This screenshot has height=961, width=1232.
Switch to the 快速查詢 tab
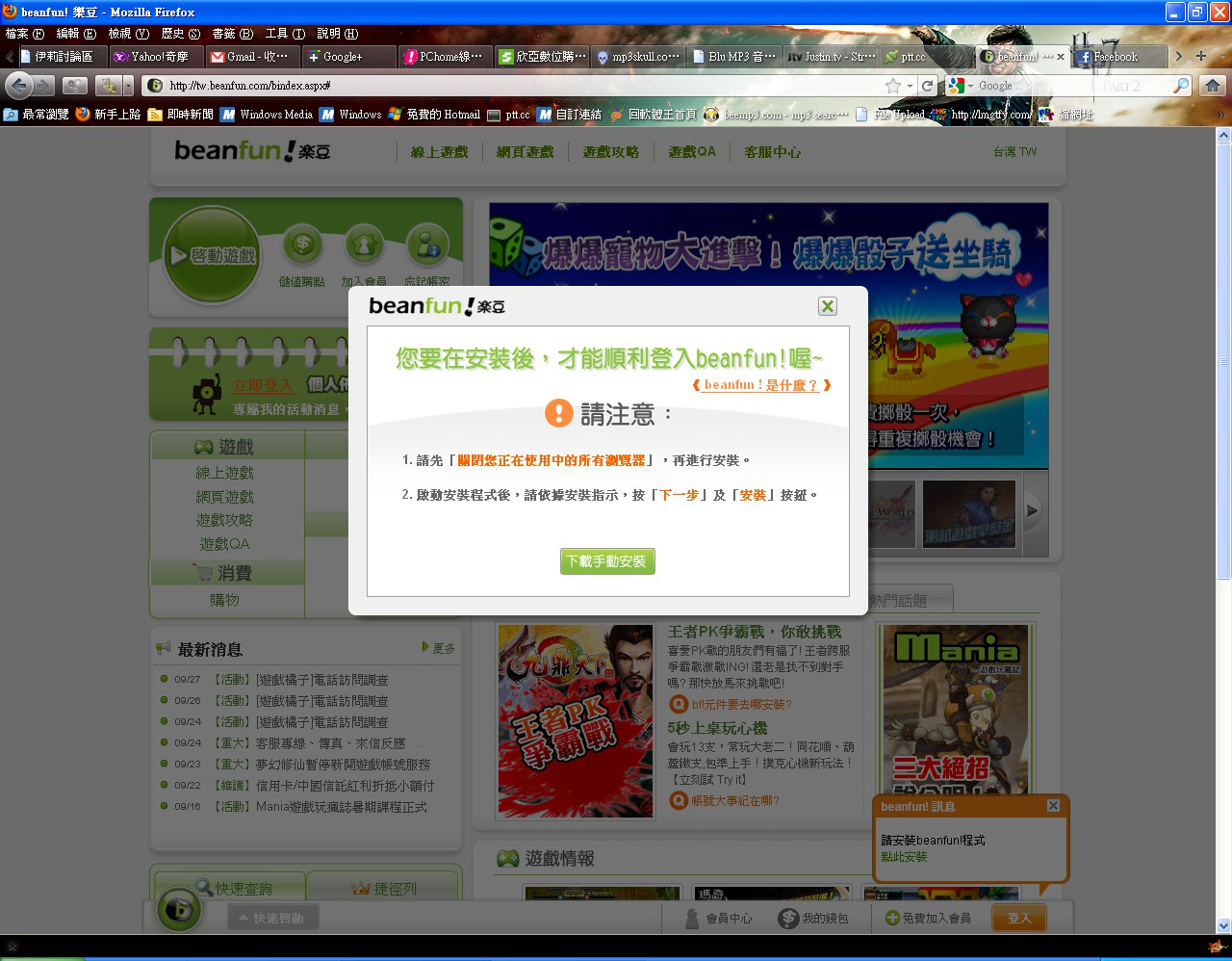tap(231, 888)
